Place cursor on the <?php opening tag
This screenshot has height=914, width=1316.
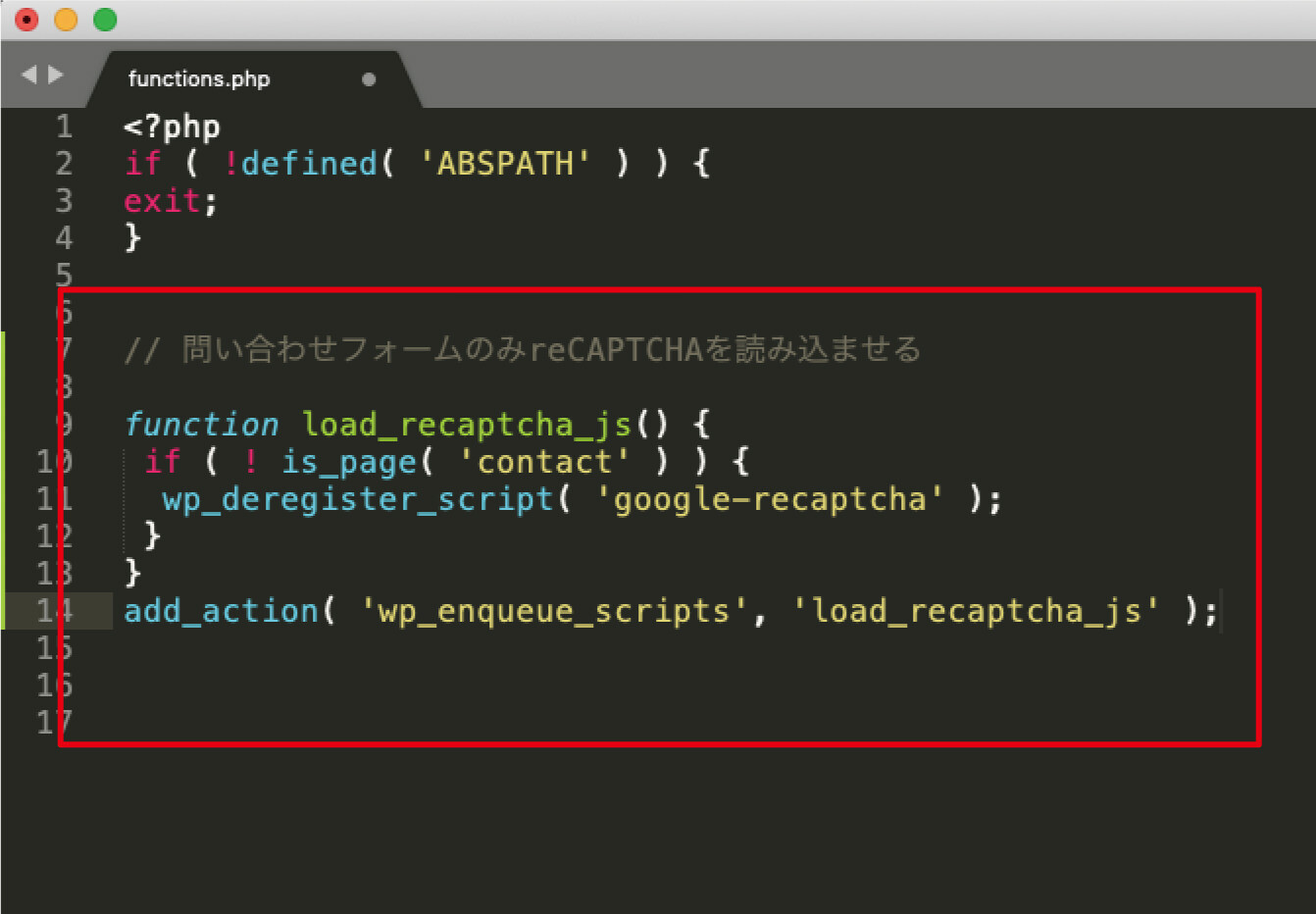(172, 127)
